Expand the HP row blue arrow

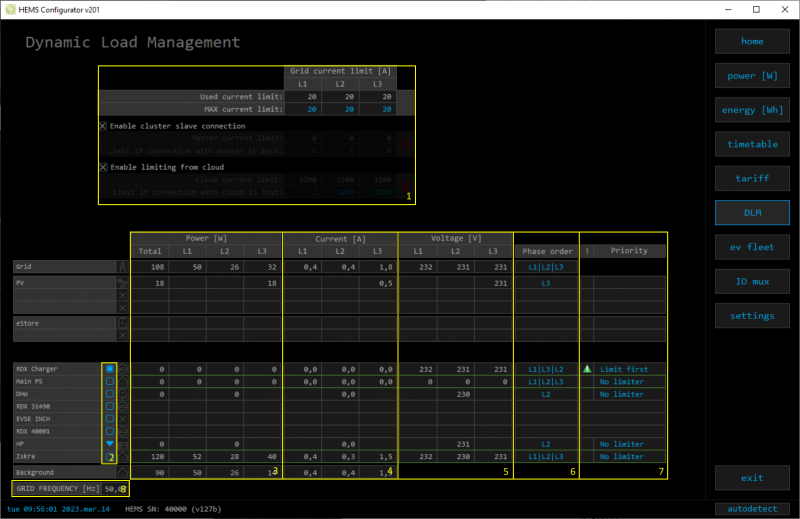tap(109, 443)
